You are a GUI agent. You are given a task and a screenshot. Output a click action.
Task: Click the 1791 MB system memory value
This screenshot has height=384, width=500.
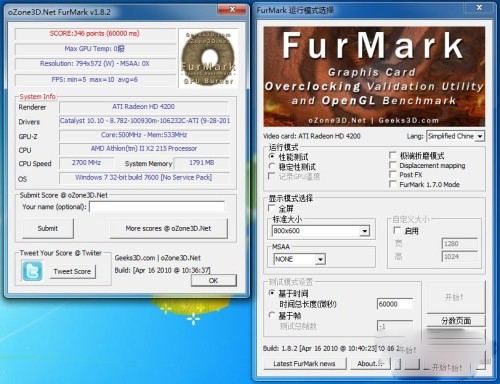202,163
